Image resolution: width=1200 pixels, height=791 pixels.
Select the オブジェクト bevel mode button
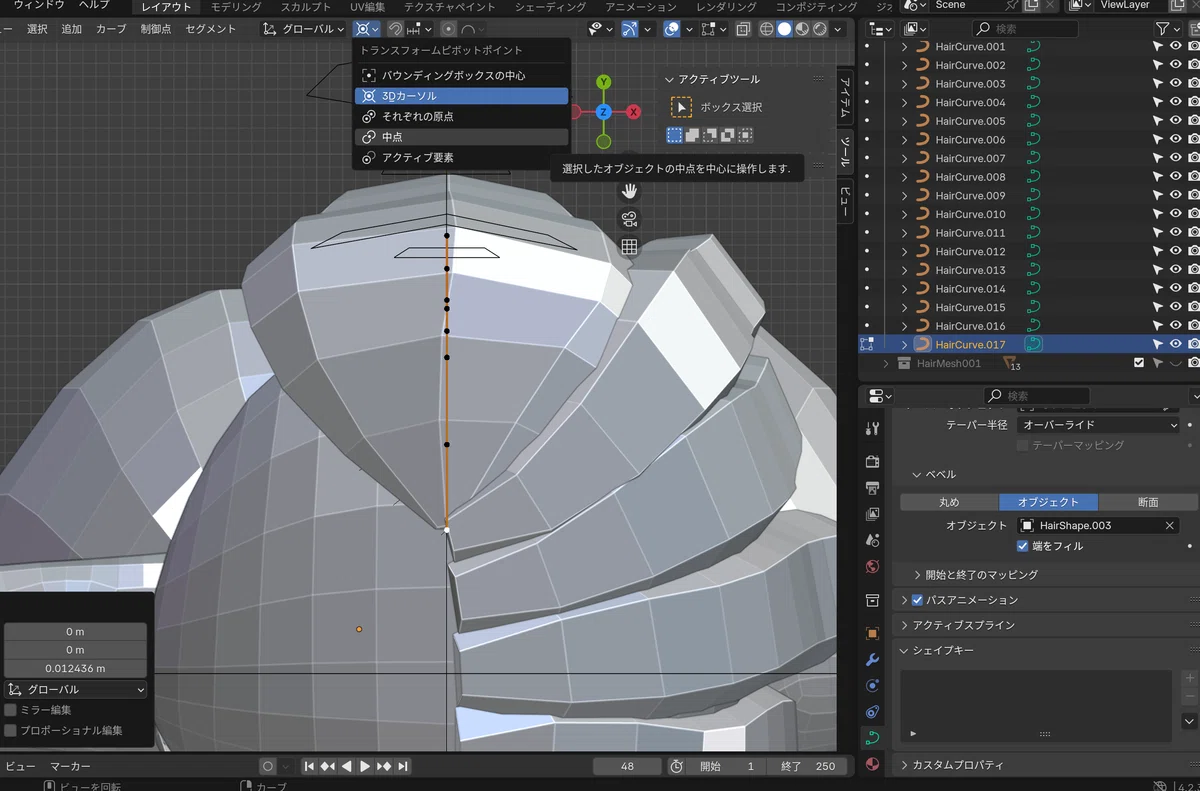[1048, 502]
